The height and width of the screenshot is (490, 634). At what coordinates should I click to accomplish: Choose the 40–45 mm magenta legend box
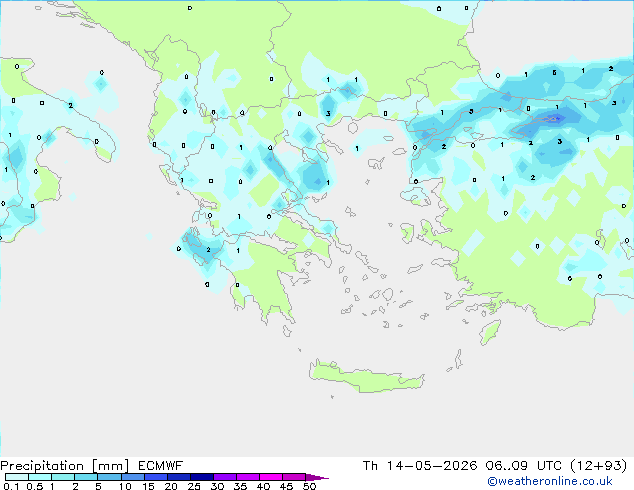click(271, 477)
